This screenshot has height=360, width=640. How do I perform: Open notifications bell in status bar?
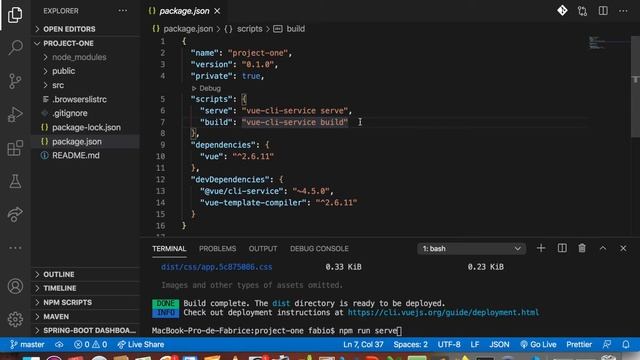626,344
